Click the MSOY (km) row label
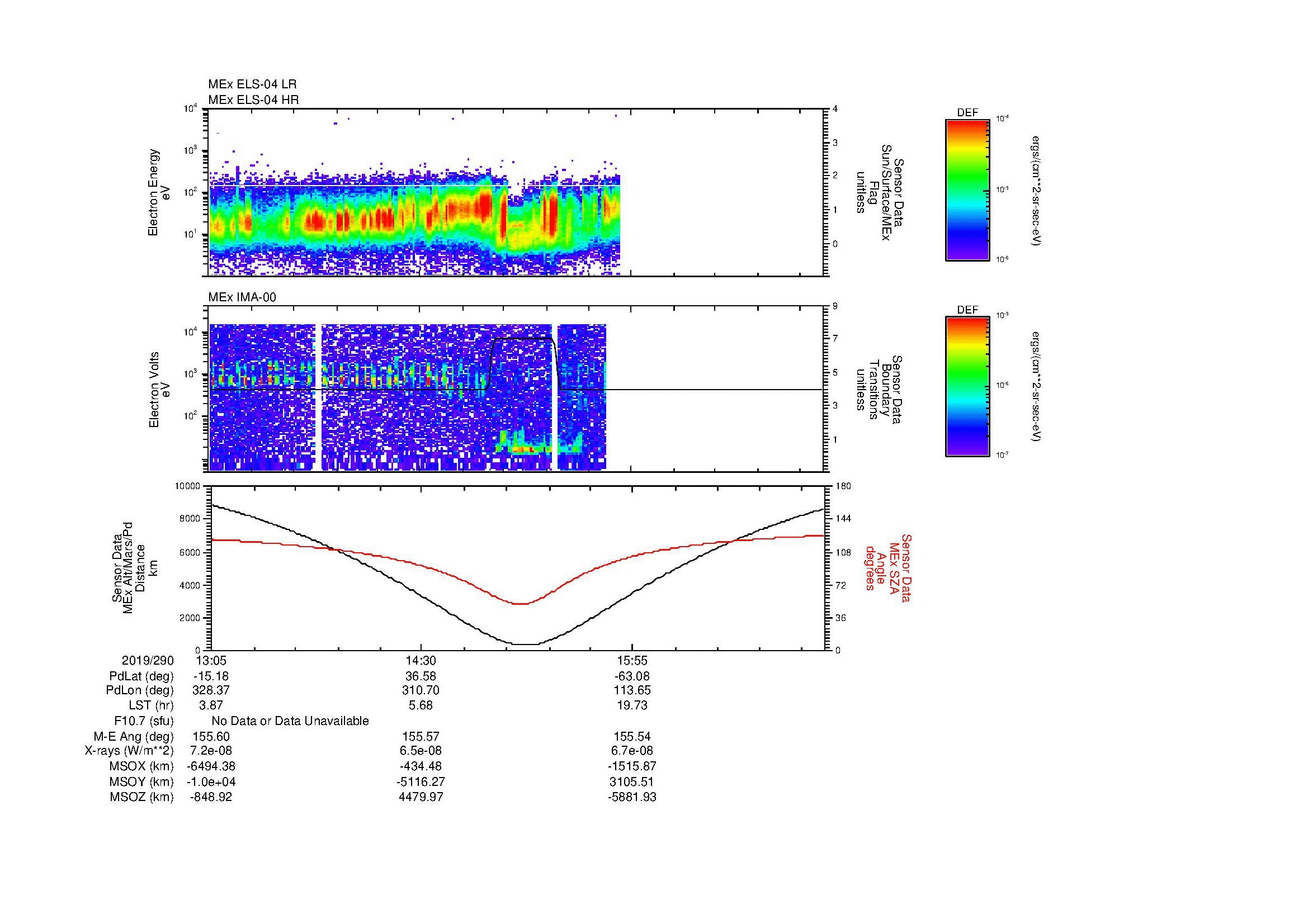This screenshot has width=1308, height=924. pos(141,782)
